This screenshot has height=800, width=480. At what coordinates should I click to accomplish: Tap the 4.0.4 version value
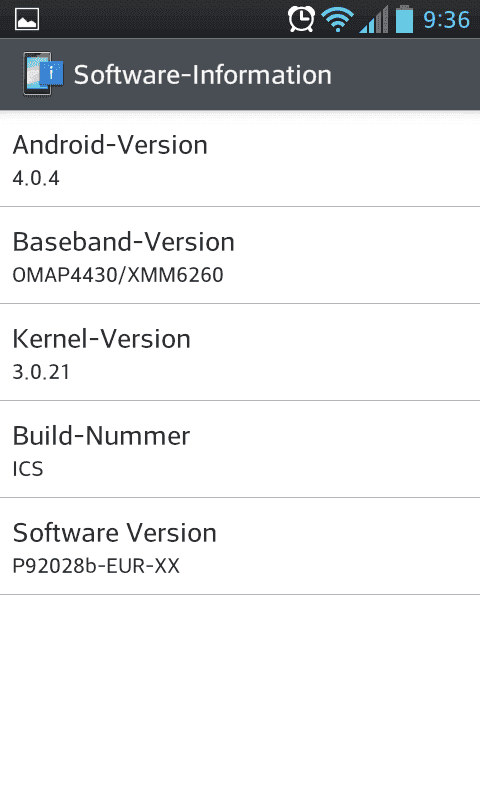coord(36,178)
